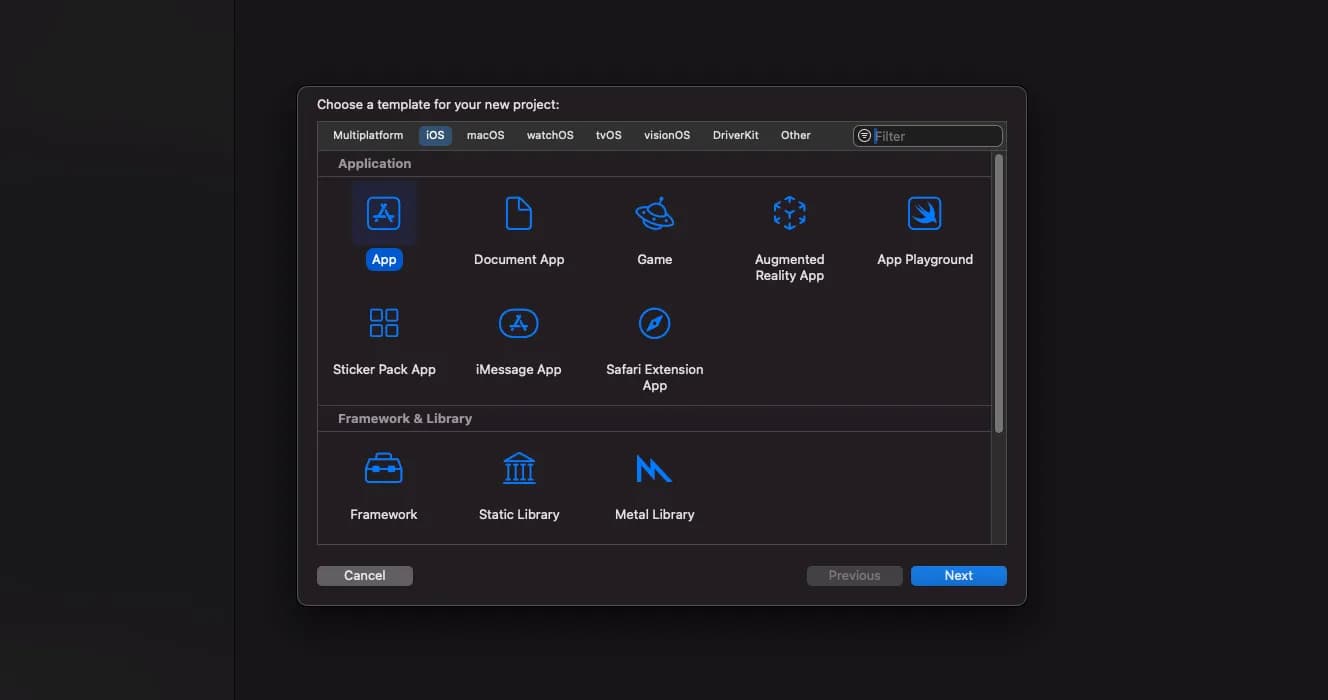The image size is (1328, 700).
Task: Select the Augmented Reality App template
Action: click(x=789, y=214)
